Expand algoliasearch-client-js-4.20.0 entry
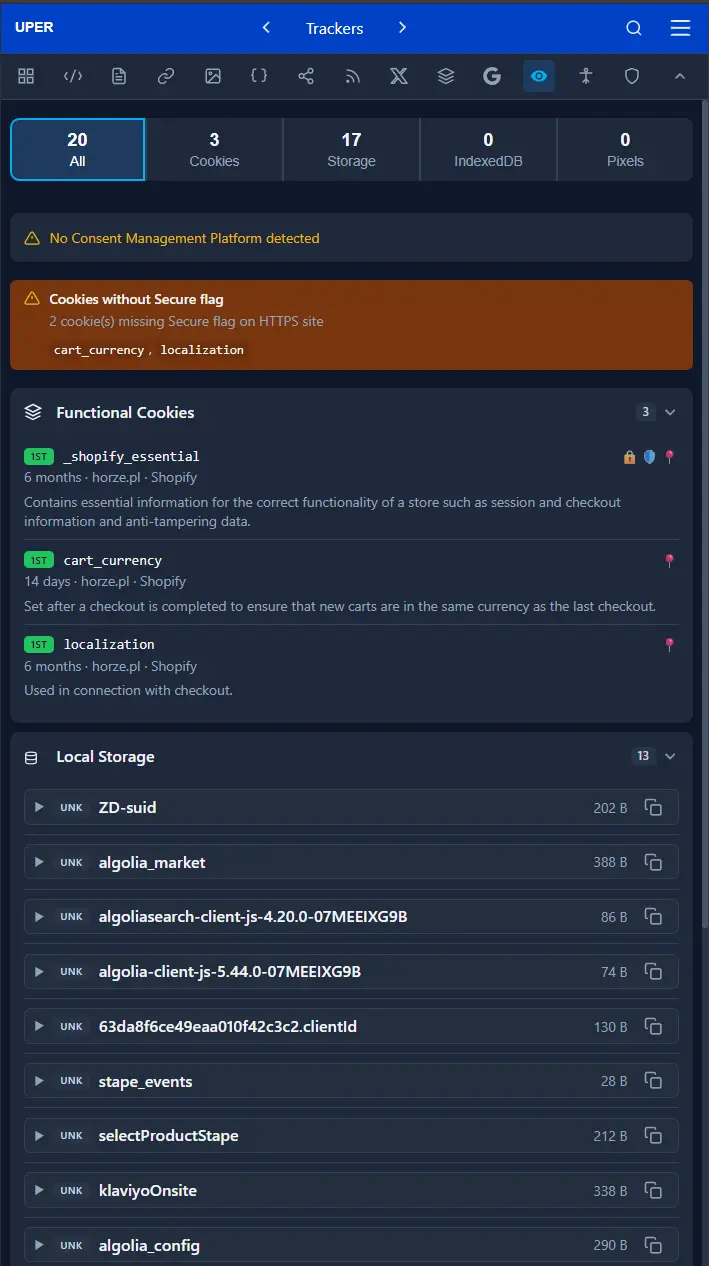709x1266 pixels. [x=39, y=917]
